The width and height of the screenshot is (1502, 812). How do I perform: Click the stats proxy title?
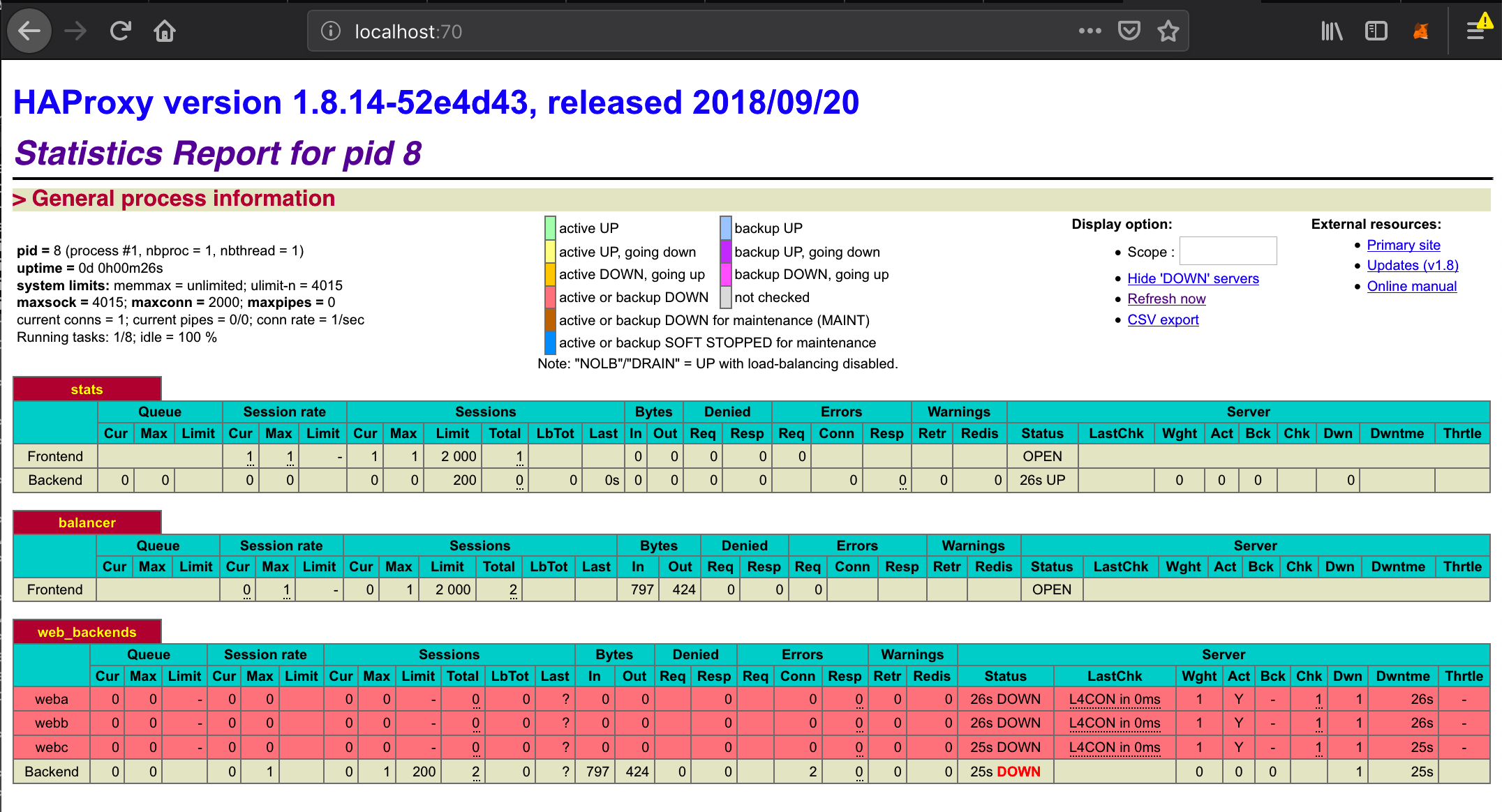click(x=87, y=389)
